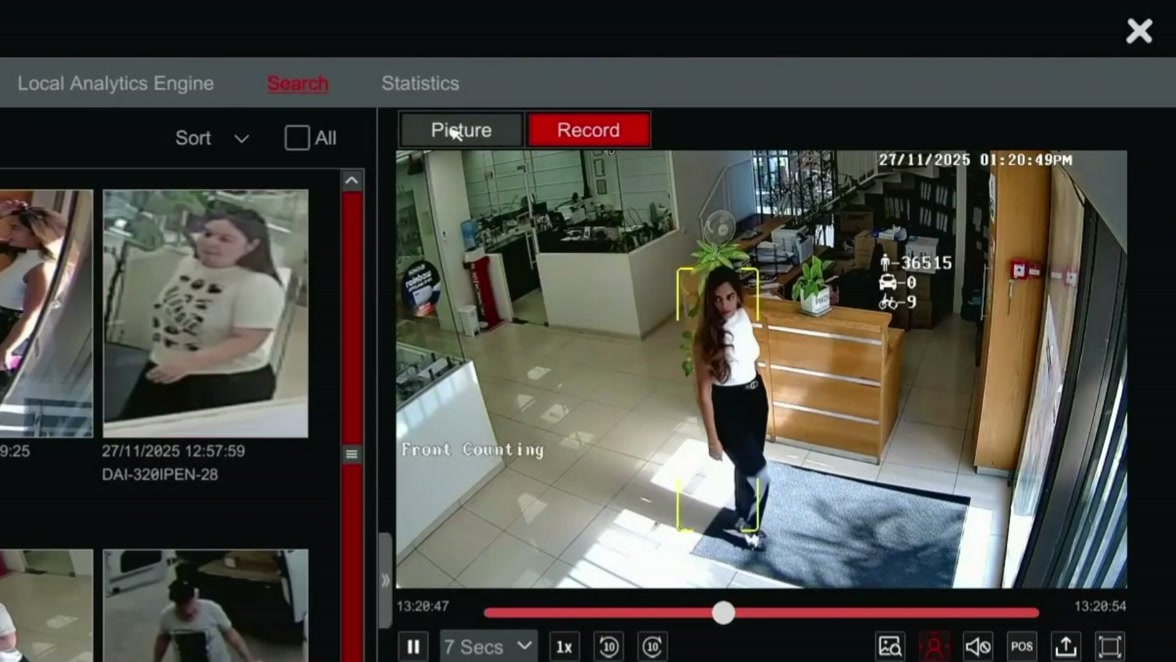Open the Local Analytics Engine tab
The image size is (1176, 662).
click(x=116, y=83)
